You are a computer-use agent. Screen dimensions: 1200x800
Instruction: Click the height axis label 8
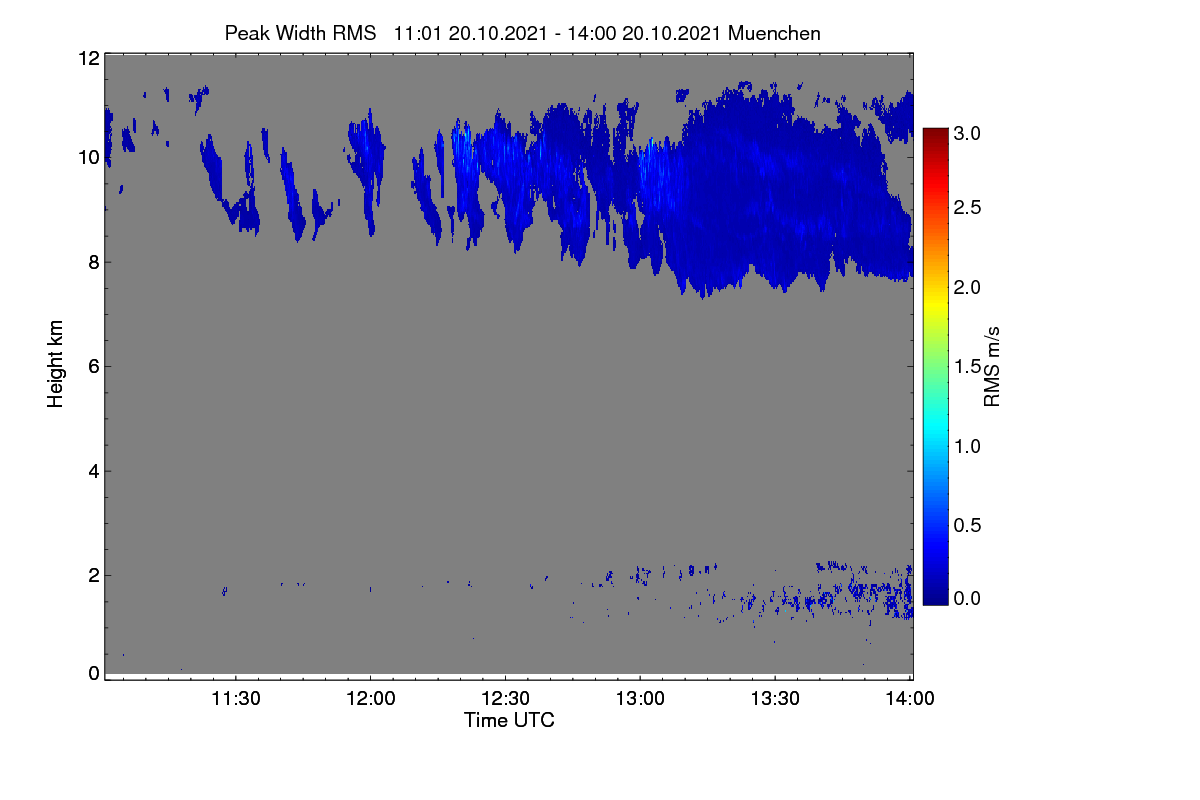tap(94, 262)
